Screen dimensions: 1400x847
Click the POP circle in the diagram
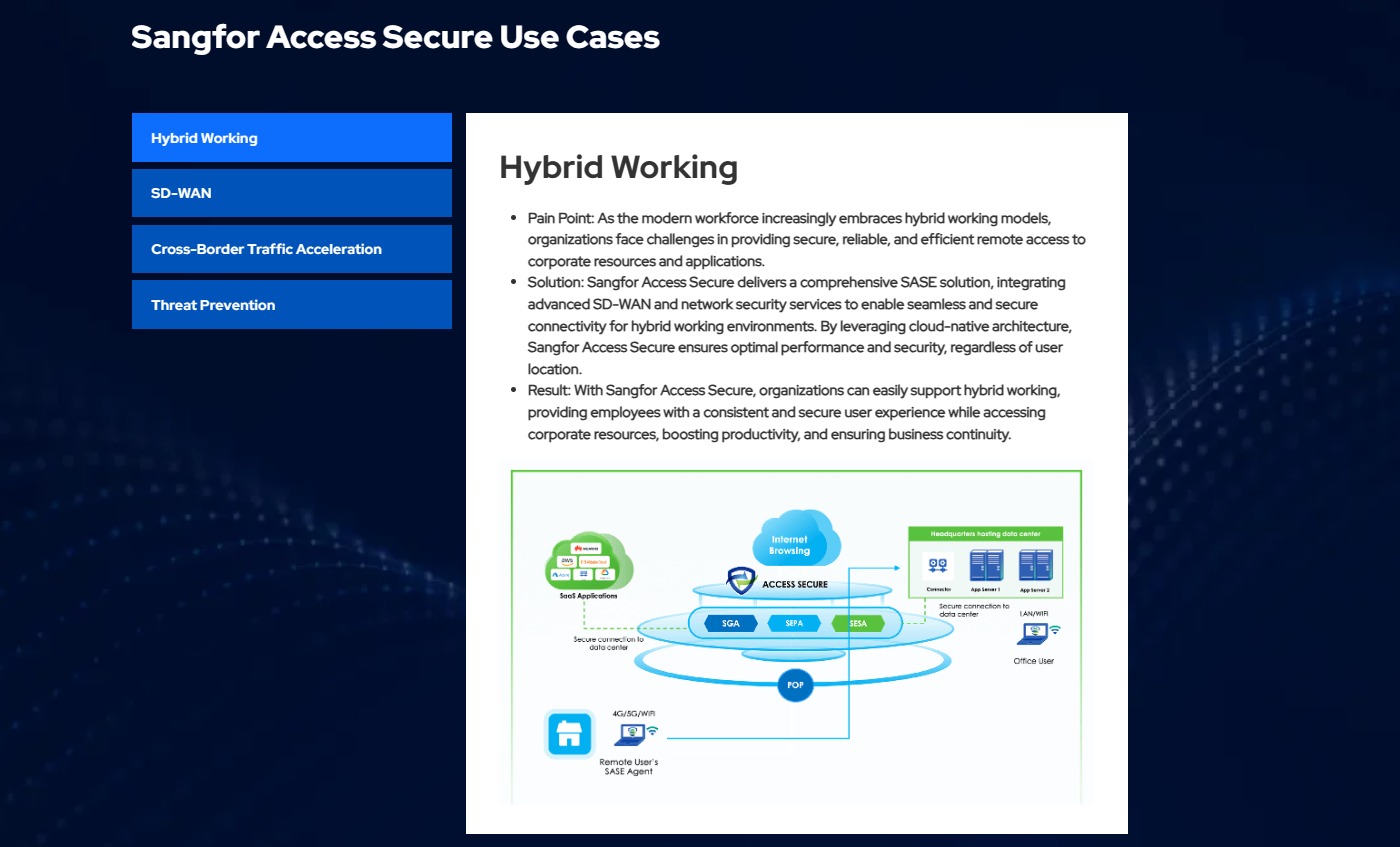(797, 686)
